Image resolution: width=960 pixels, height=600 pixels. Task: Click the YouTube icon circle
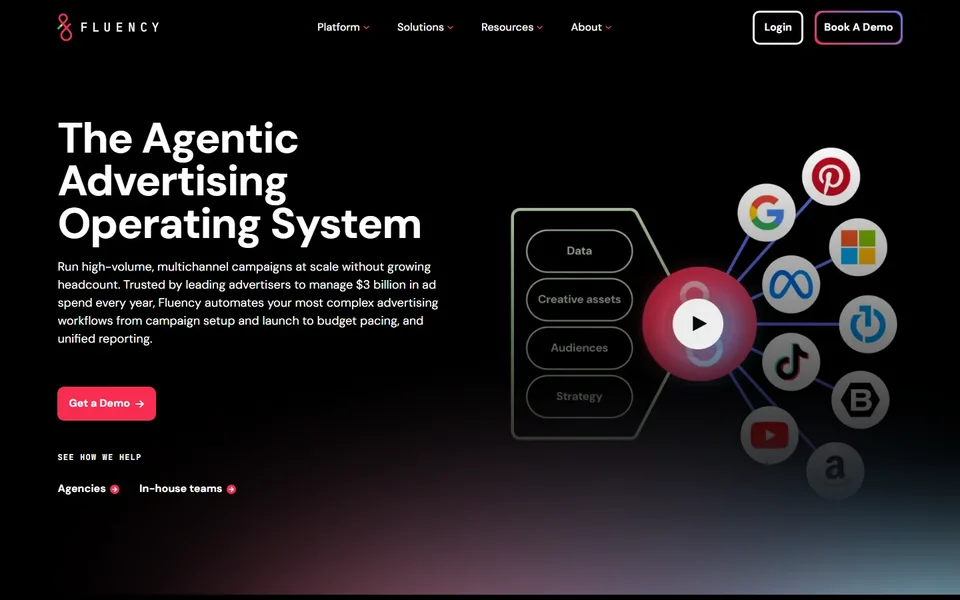click(770, 435)
